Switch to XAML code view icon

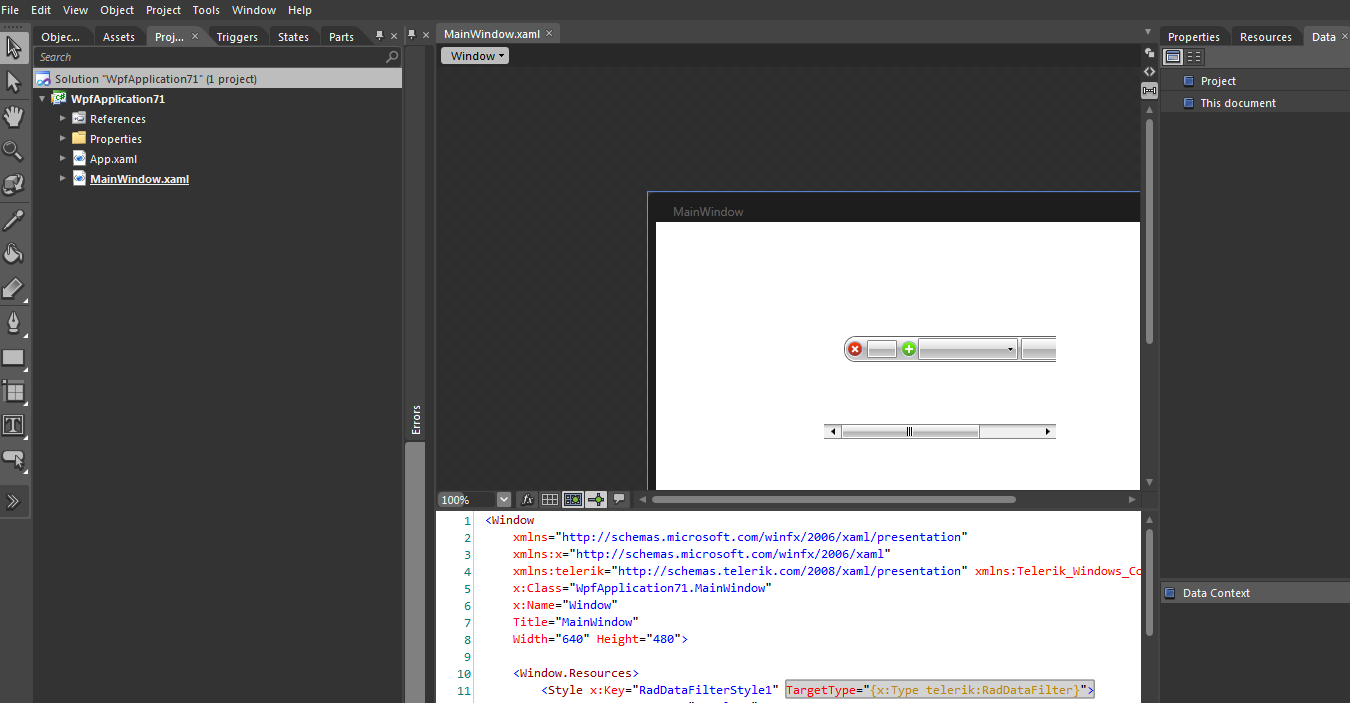click(x=1149, y=71)
